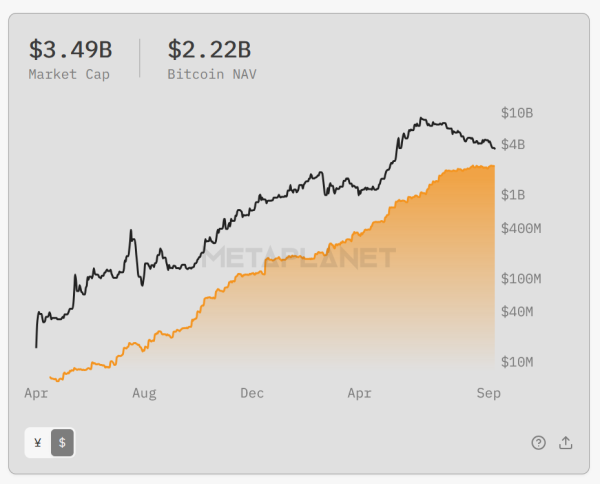Select the Bitcoin NAV label

click(212, 74)
